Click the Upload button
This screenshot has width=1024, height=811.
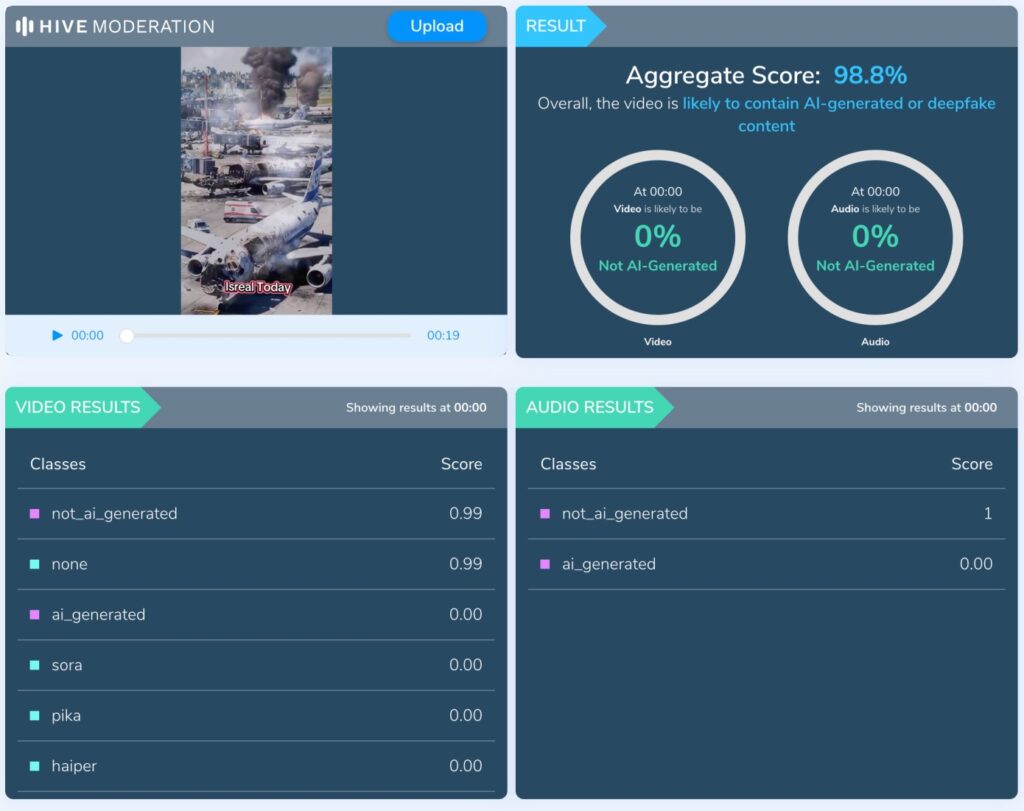tap(437, 26)
